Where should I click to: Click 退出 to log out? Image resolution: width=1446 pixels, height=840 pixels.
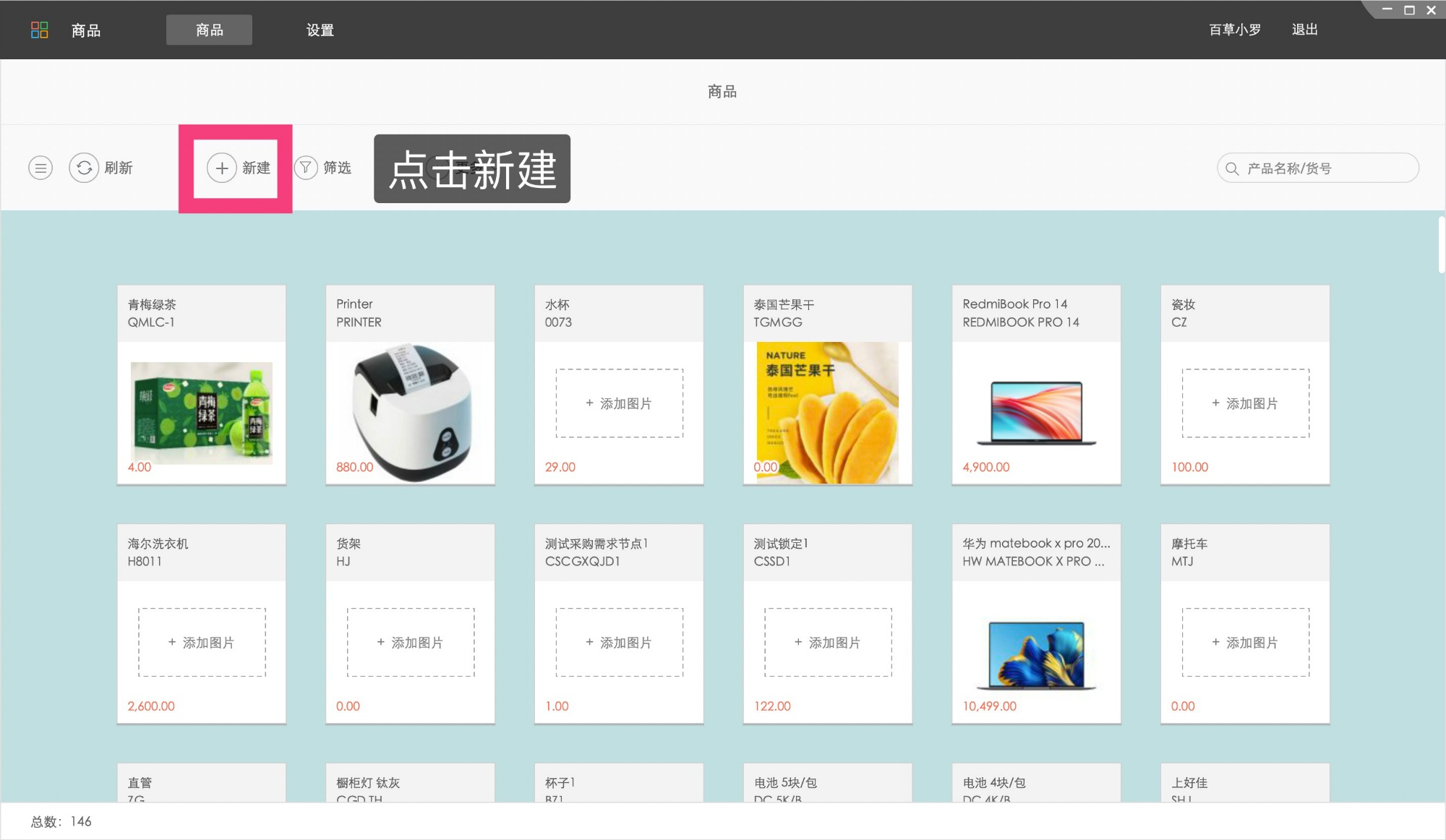point(1304,30)
